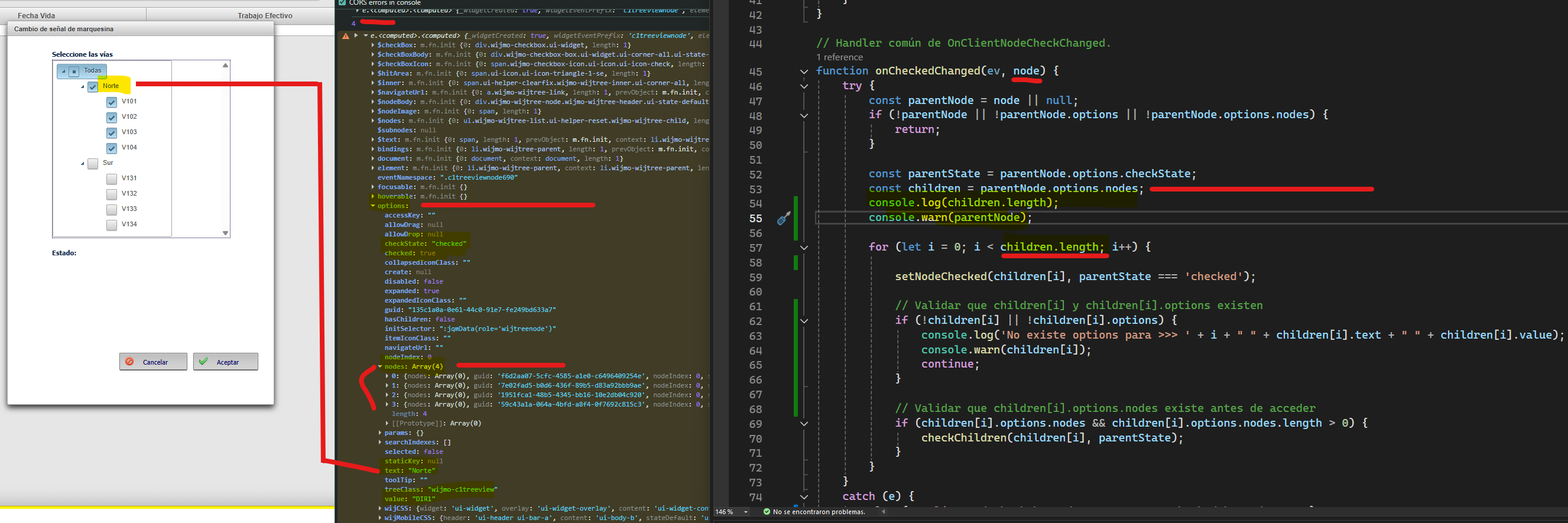Click the Aceptar button
Viewport: 1568px width, 523px height.
click(x=225, y=362)
